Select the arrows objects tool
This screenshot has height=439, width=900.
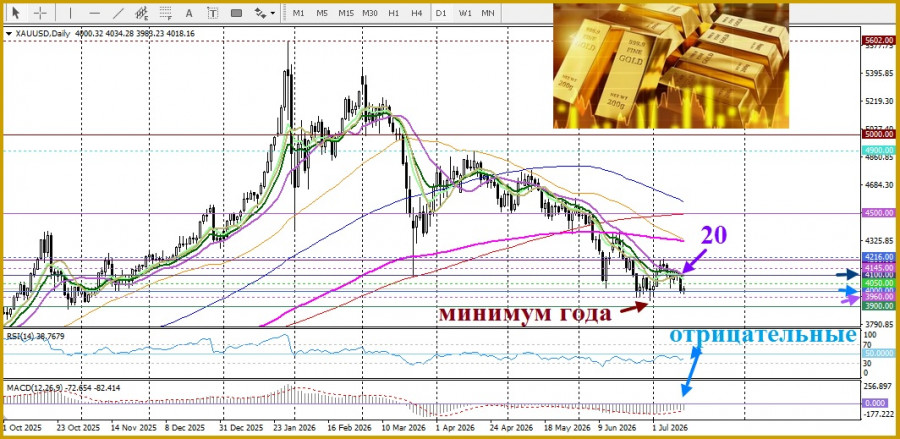pos(260,13)
